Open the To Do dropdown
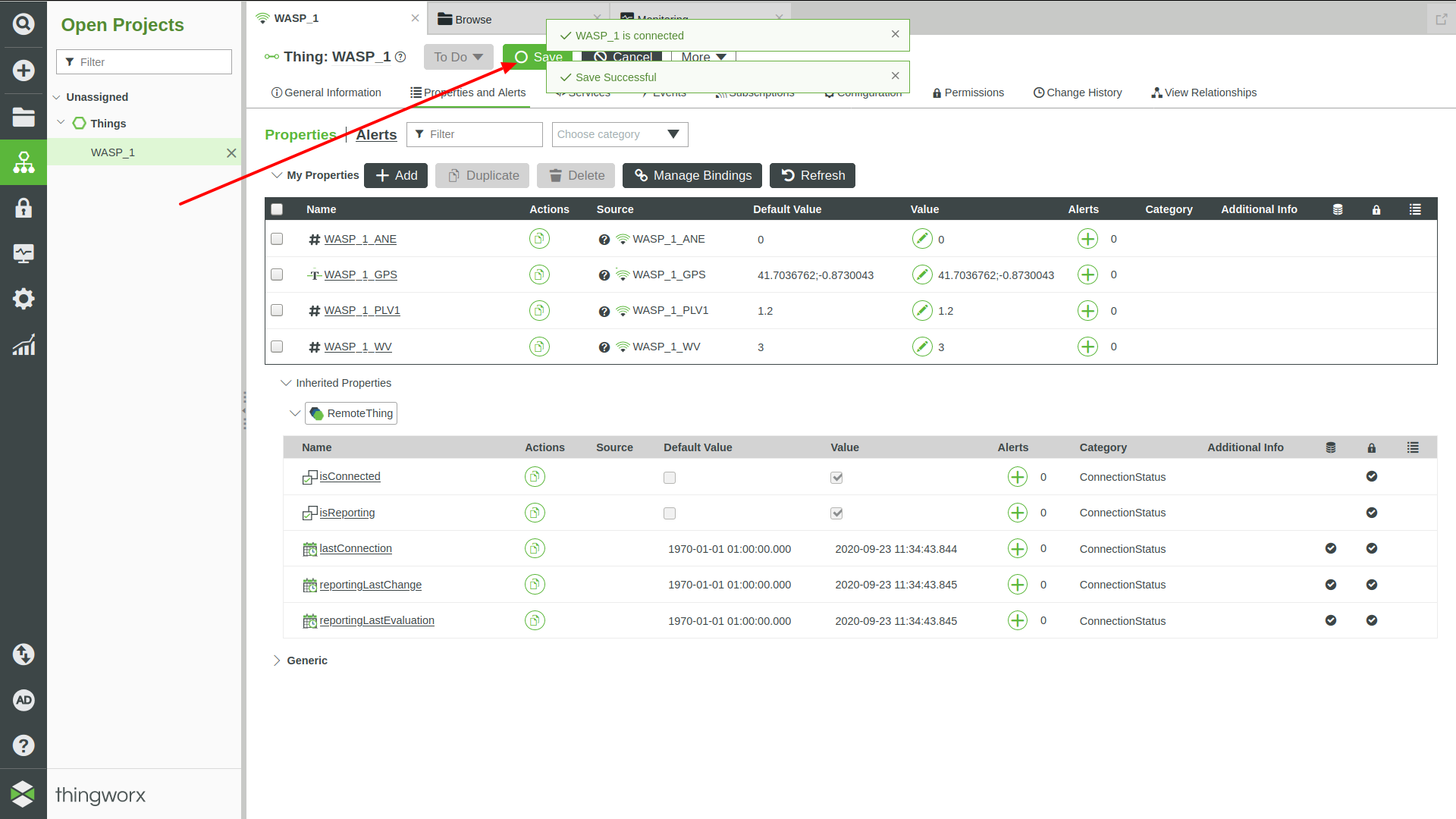1456x819 pixels. coord(458,57)
